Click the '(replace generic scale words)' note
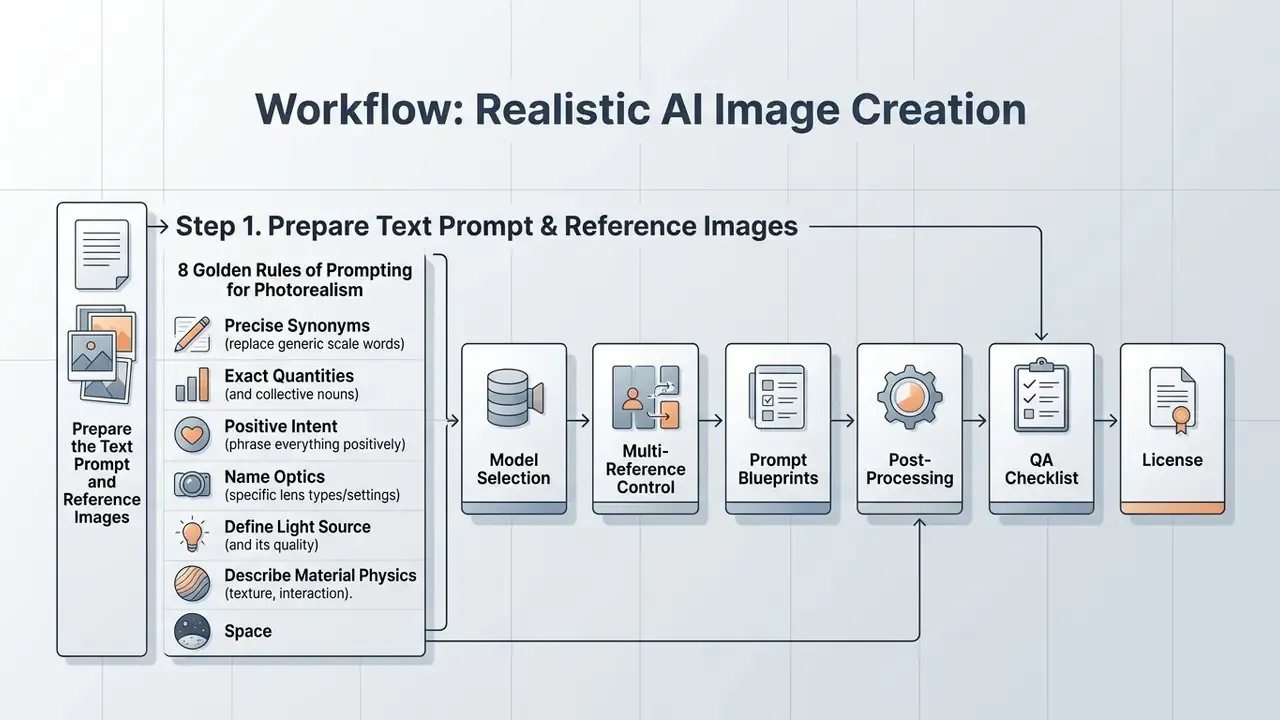 (x=314, y=344)
